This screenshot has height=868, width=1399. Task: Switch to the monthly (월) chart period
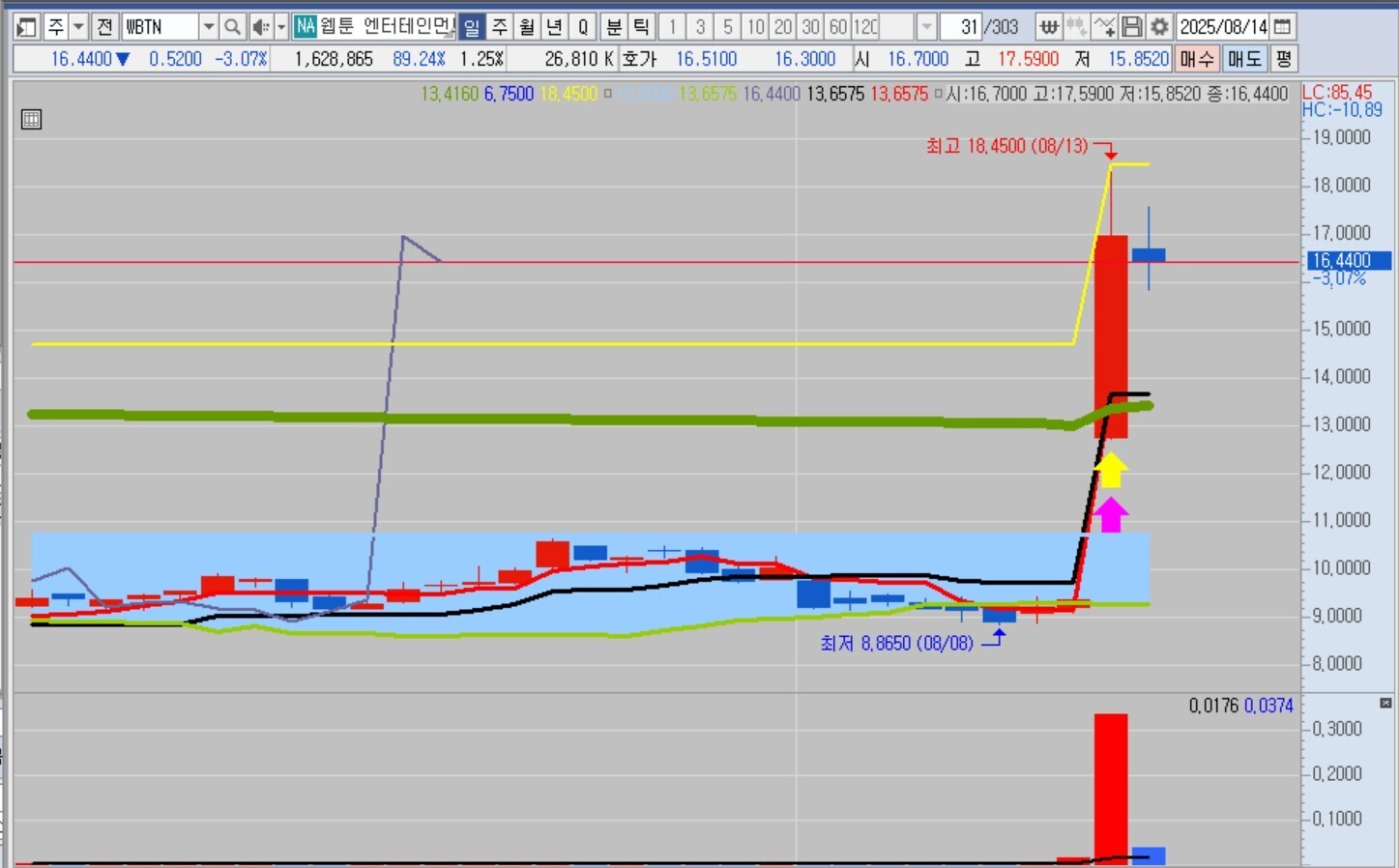pos(527,27)
